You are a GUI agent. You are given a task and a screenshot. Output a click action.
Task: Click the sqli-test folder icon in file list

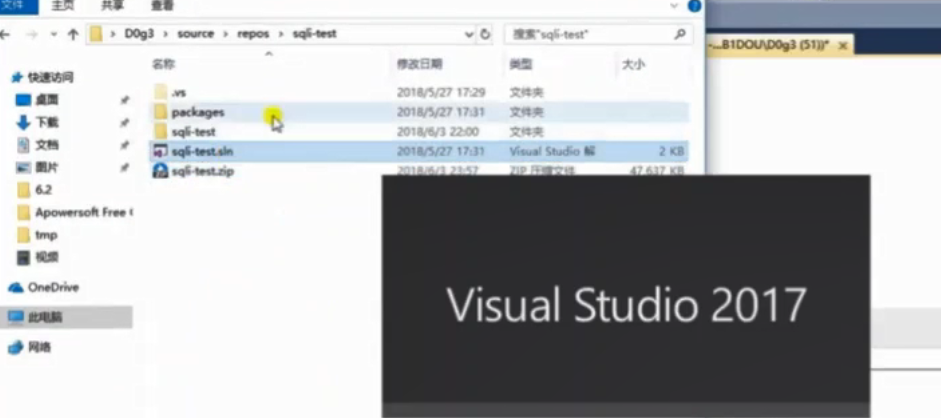(x=160, y=131)
